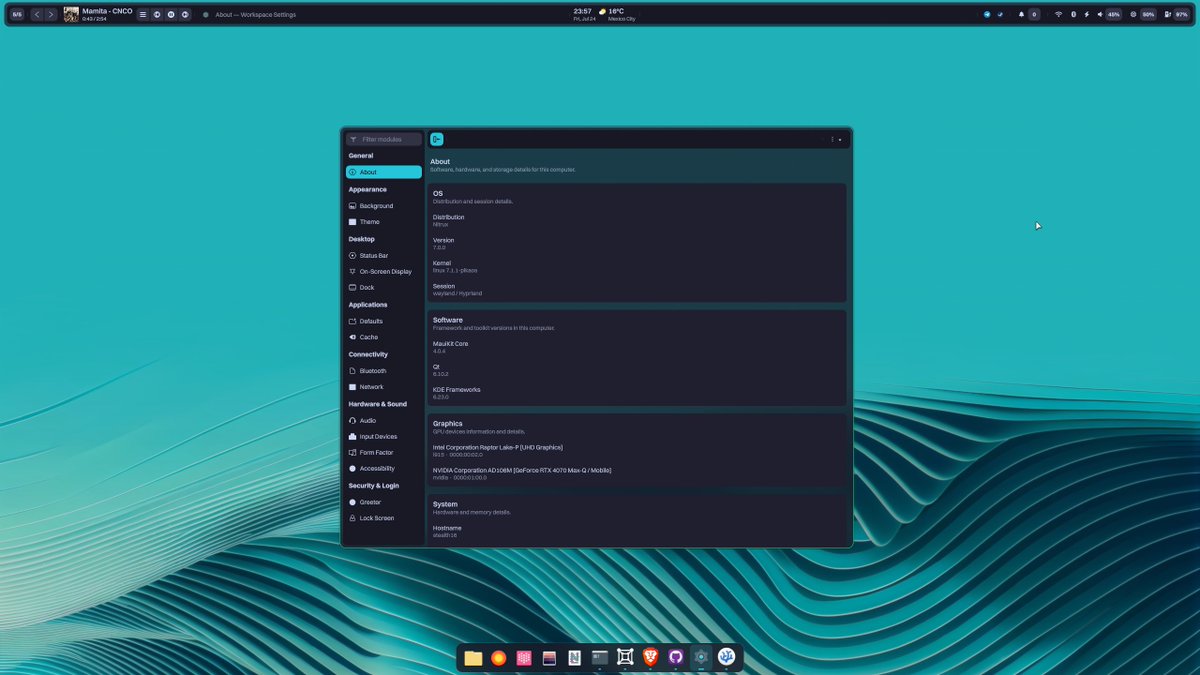Toggle the sidebar button in header
This screenshot has width=1200, height=675.
pyautogui.click(x=437, y=139)
